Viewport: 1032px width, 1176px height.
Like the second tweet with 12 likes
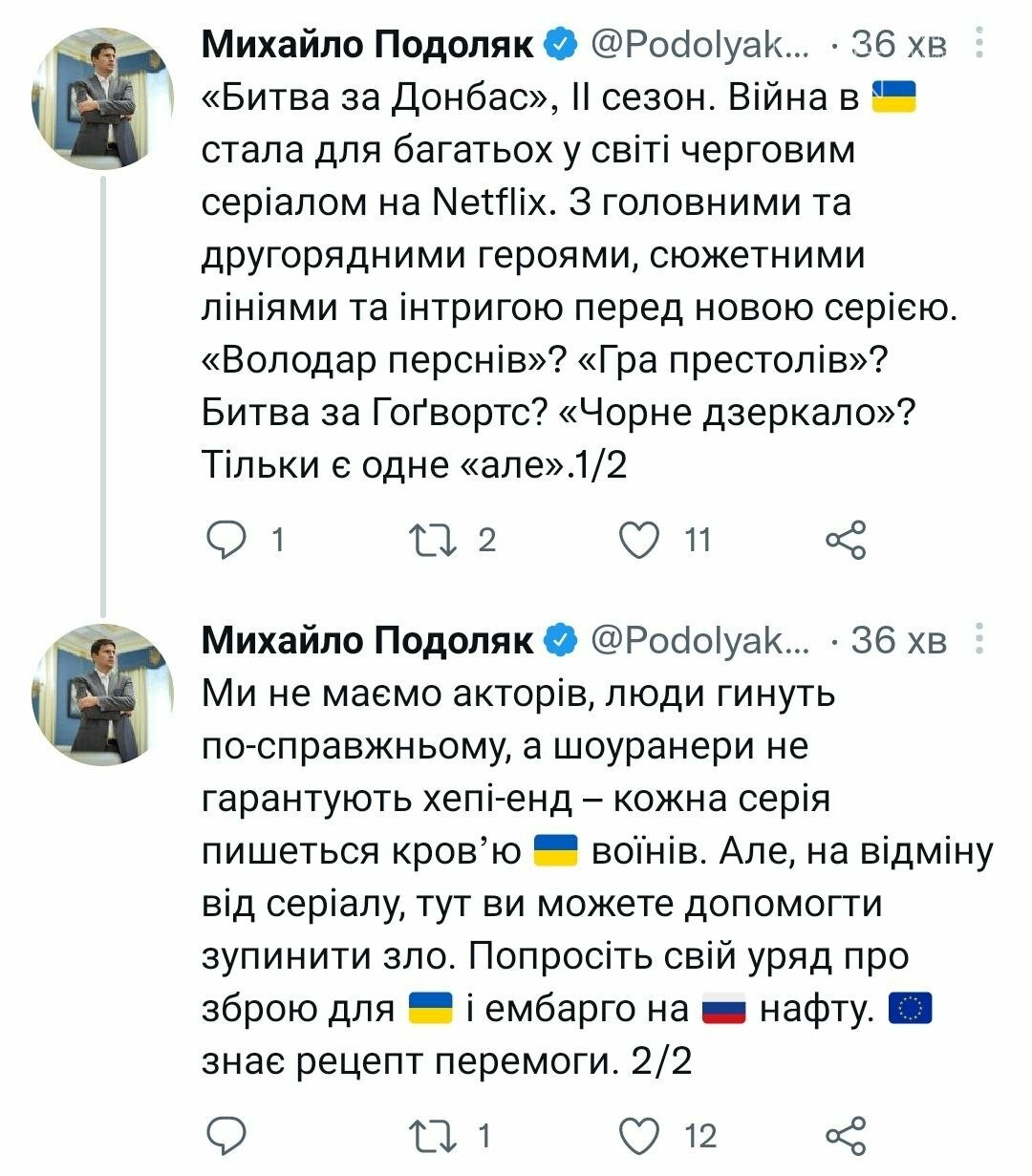pos(637,1135)
